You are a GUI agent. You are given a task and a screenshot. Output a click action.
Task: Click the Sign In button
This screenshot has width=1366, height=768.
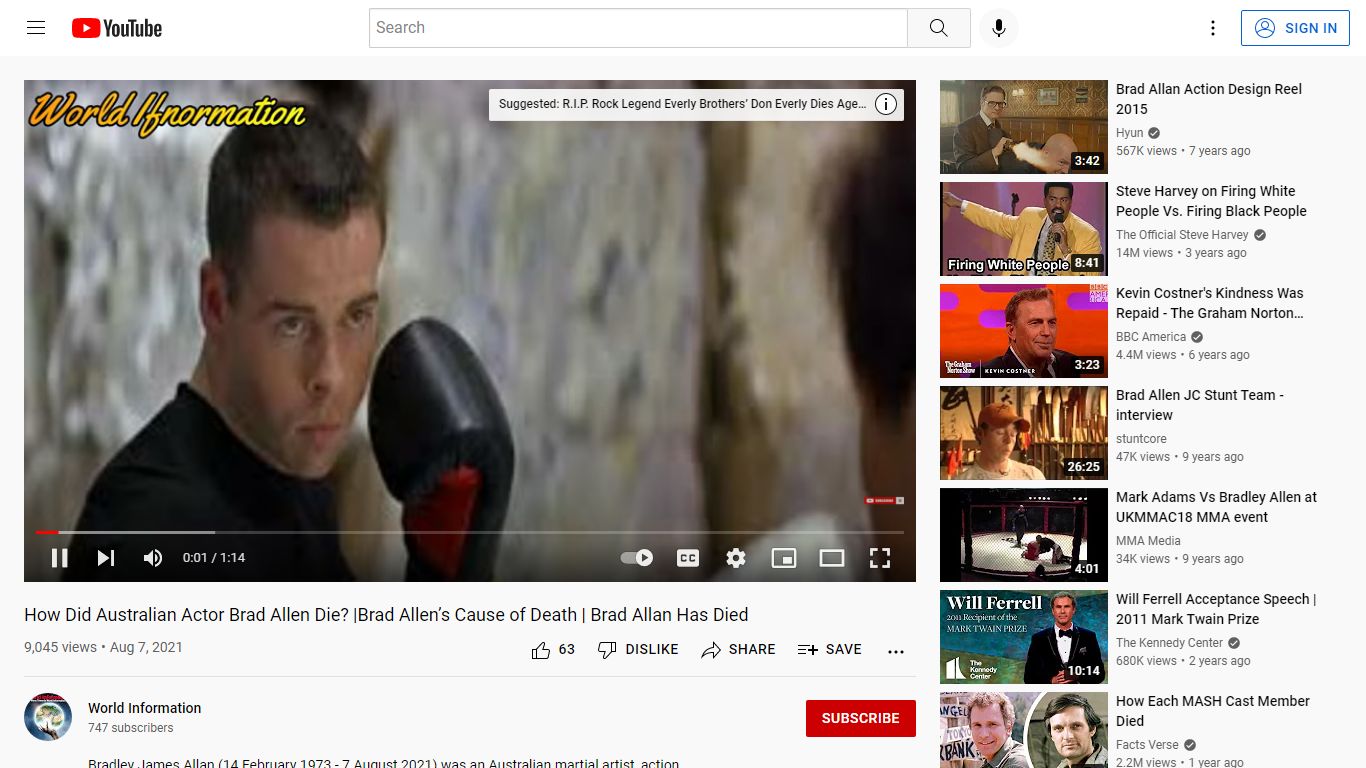pos(1295,28)
